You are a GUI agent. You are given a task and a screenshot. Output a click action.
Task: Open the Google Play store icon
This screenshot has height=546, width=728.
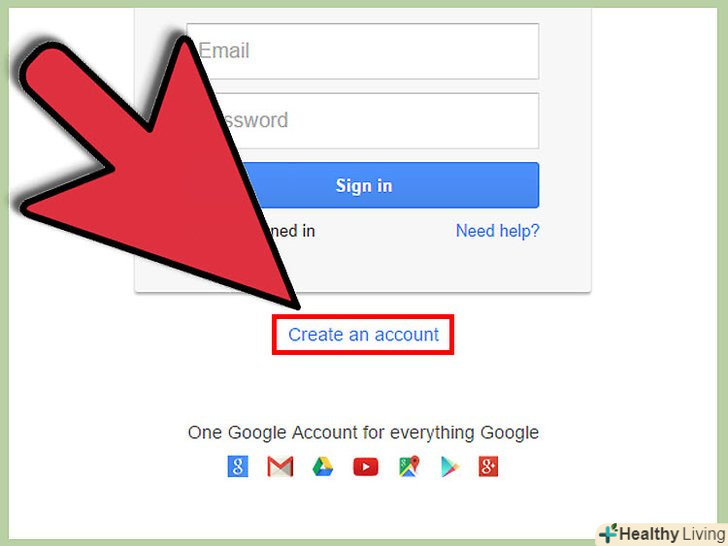coord(450,467)
